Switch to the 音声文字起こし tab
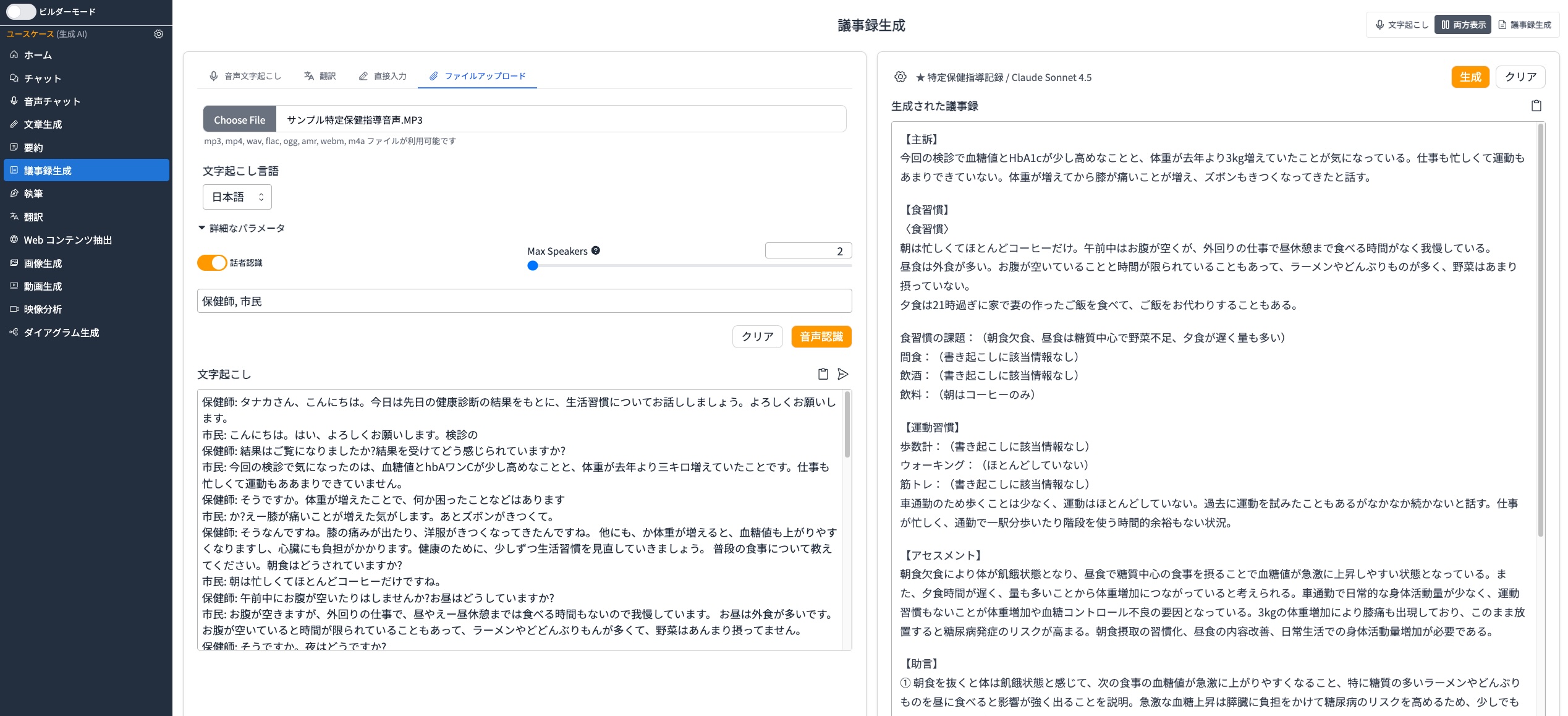This screenshot has height=716, width=1568. (x=245, y=76)
